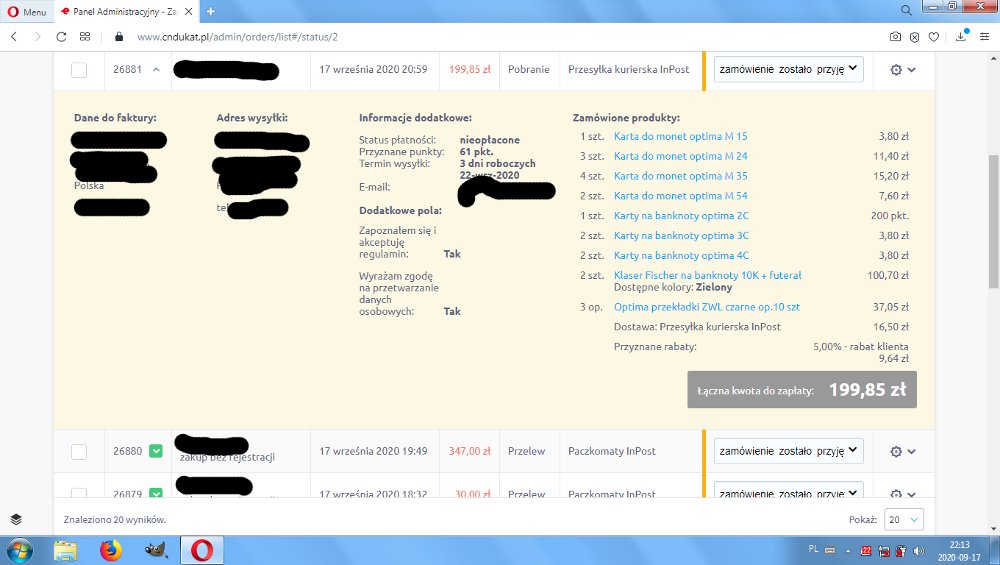Image resolution: width=1000 pixels, height=565 pixels.
Task: Open product Karty na banknoty optima 3C
Action: pyautogui.click(x=681, y=235)
